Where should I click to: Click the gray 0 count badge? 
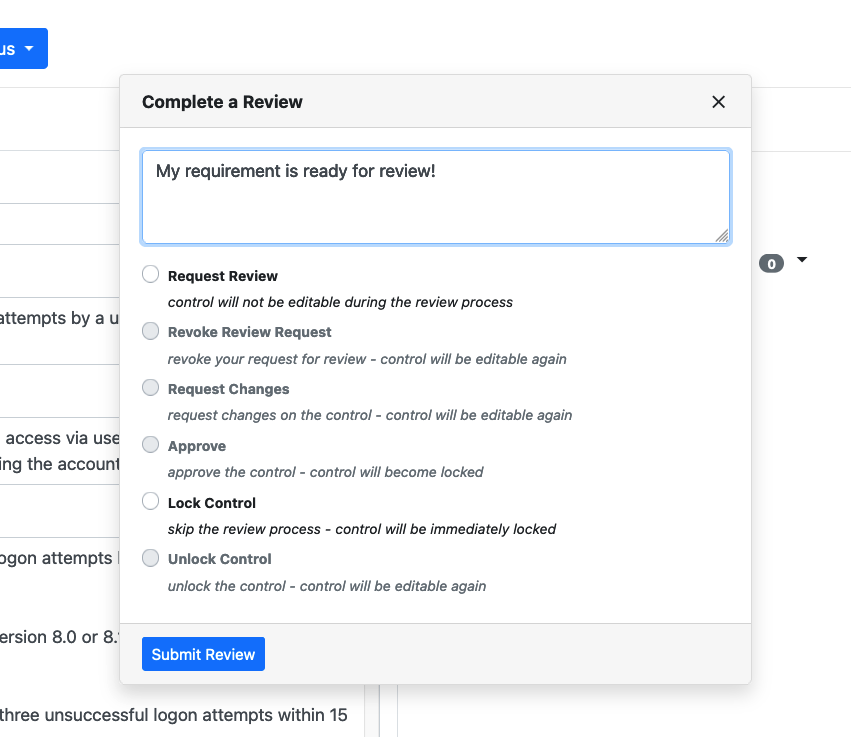coord(771,264)
